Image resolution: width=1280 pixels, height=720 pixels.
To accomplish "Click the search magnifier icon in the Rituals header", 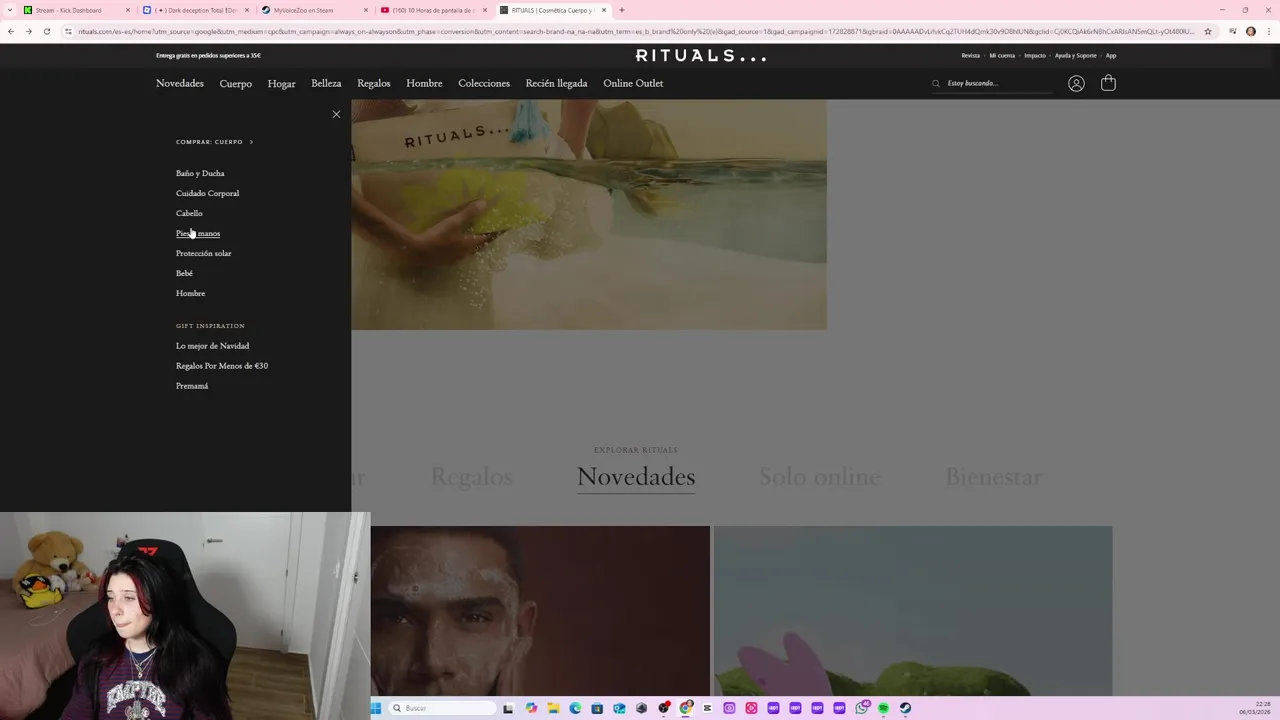I will coord(936,84).
